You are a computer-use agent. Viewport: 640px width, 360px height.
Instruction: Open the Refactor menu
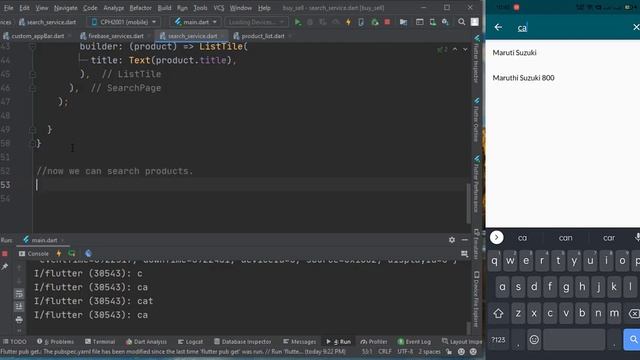coord(140,8)
